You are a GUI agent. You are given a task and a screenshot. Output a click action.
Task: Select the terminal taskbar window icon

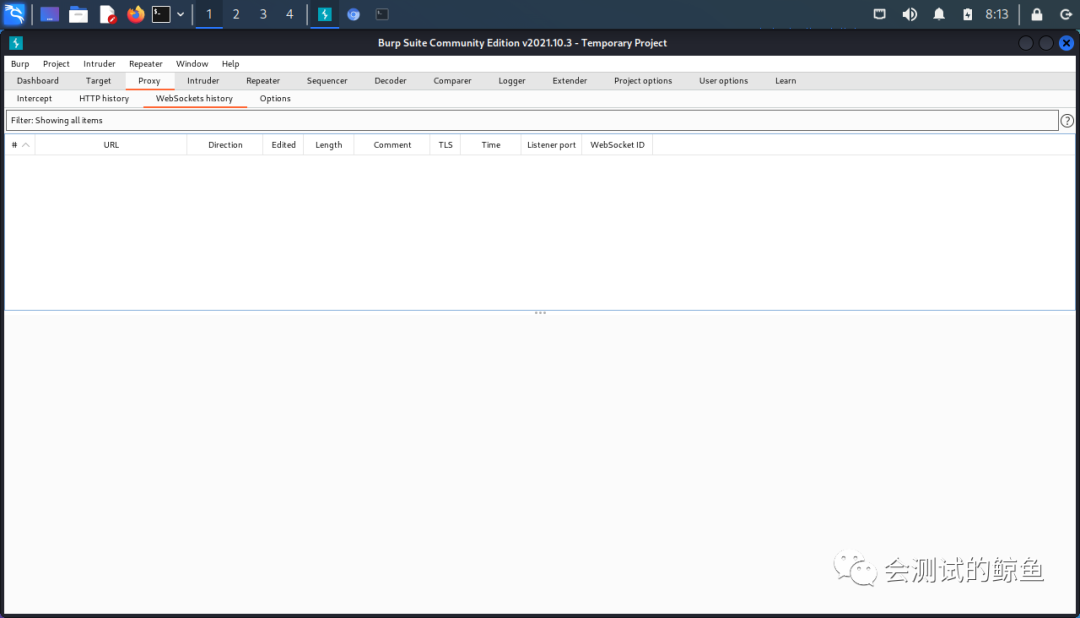click(x=382, y=14)
